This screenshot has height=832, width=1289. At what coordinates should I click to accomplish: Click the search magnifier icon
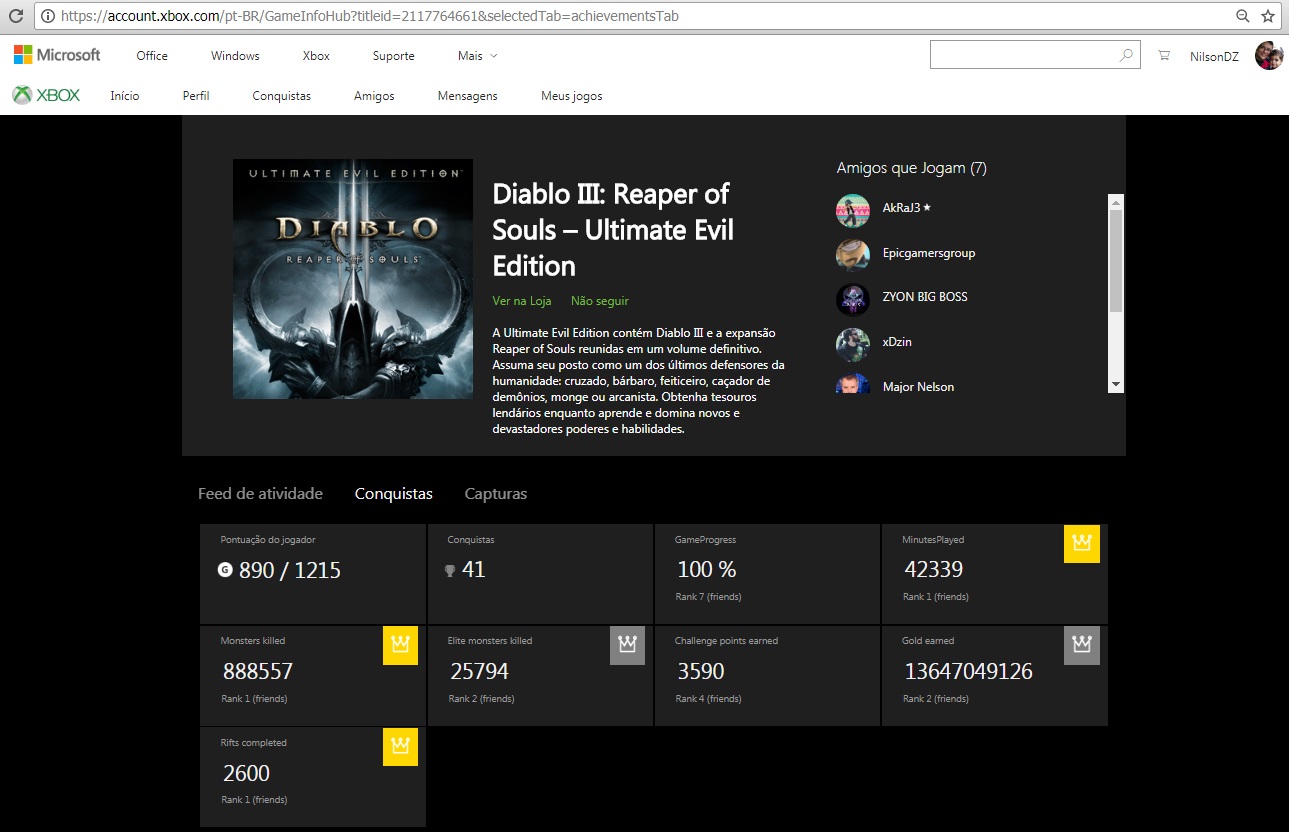(x=1124, y=54)
